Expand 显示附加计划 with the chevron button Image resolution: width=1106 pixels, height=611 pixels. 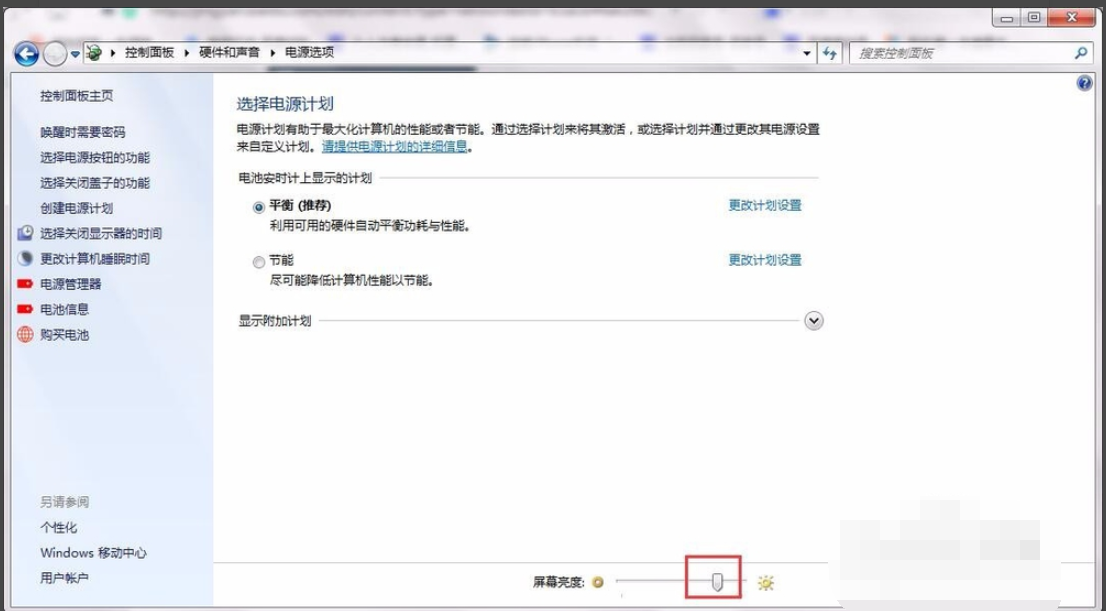814,321
